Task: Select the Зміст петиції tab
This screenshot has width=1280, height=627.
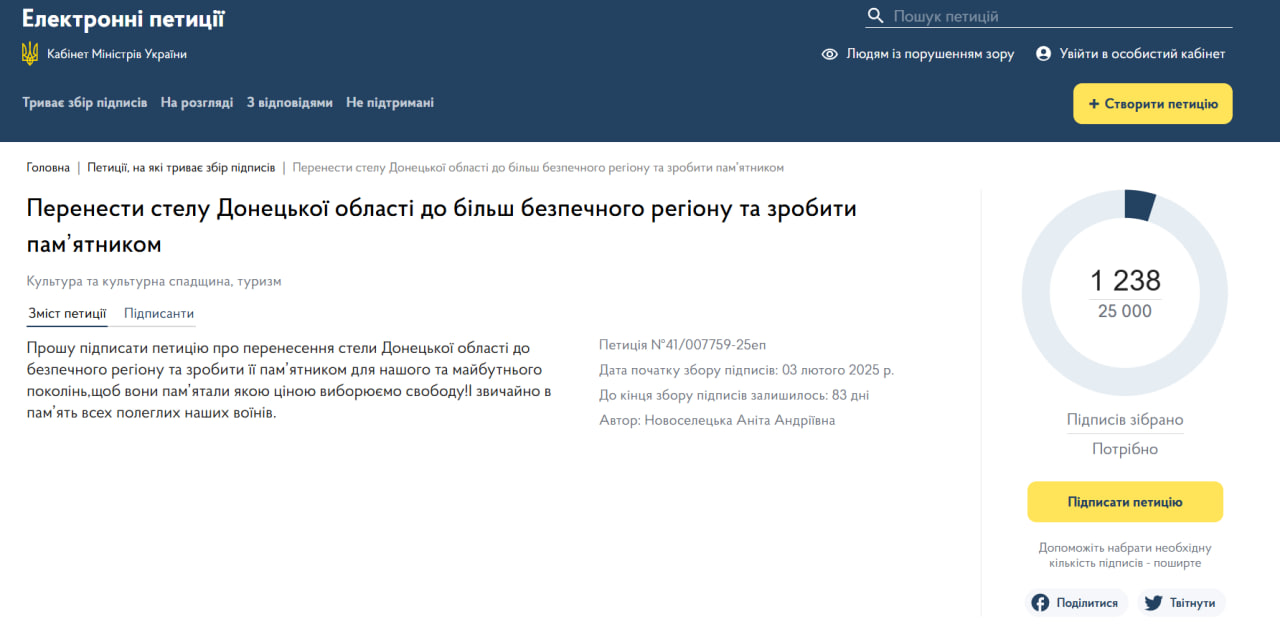Action: pos(67,313)
